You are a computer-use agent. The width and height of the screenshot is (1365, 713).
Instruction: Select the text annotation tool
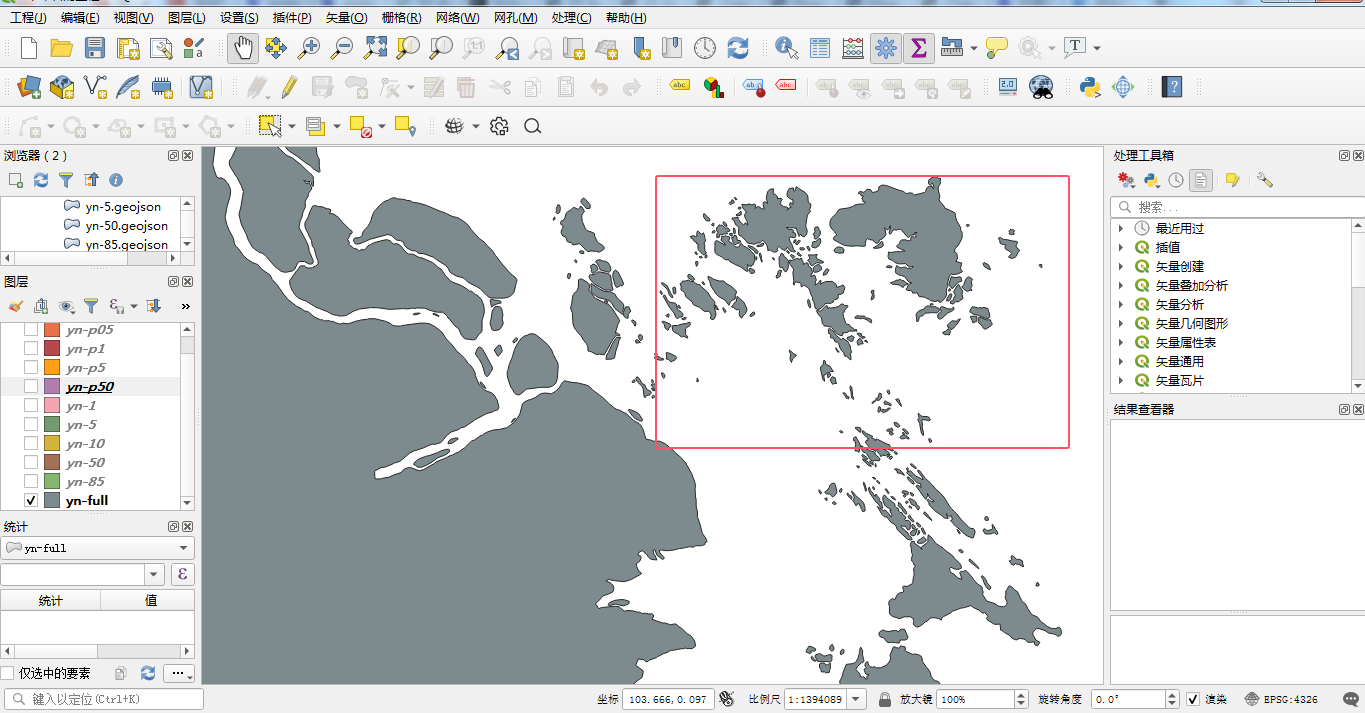tap(1075, 47)
